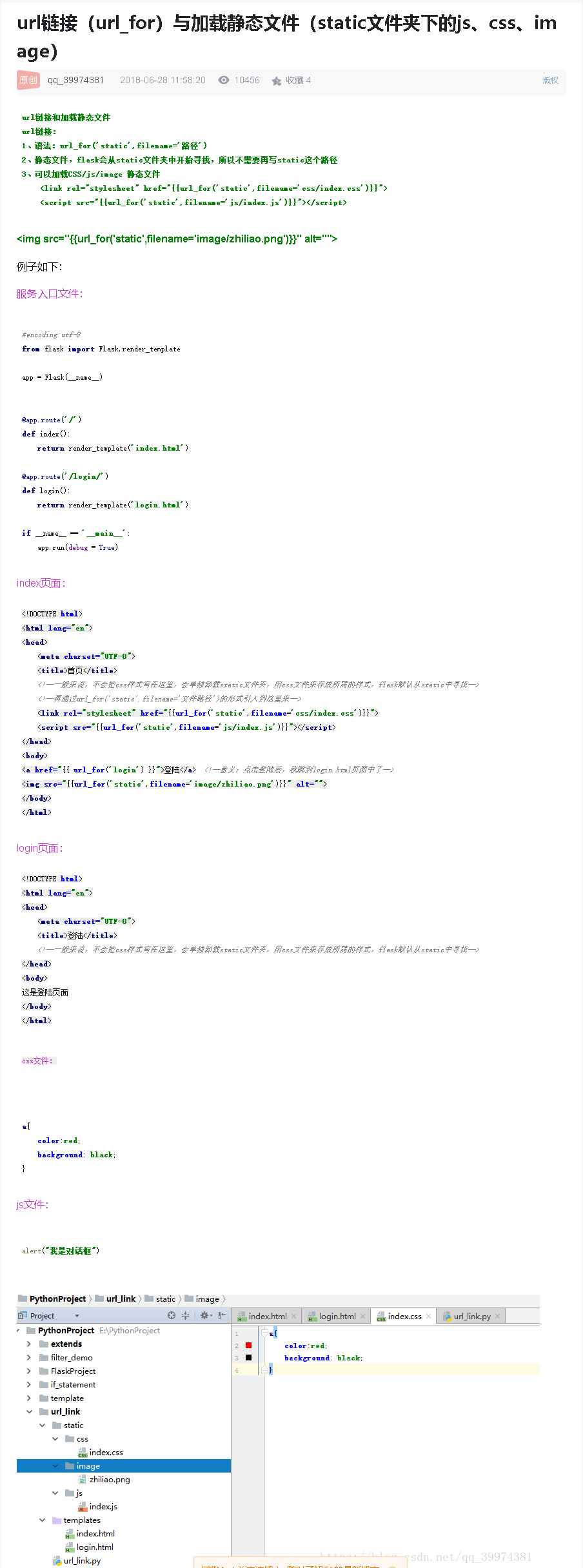Click url_link in breadcrumb bar
Viewport: 583px width, 1568px height.
click(x=121, y=1298)
